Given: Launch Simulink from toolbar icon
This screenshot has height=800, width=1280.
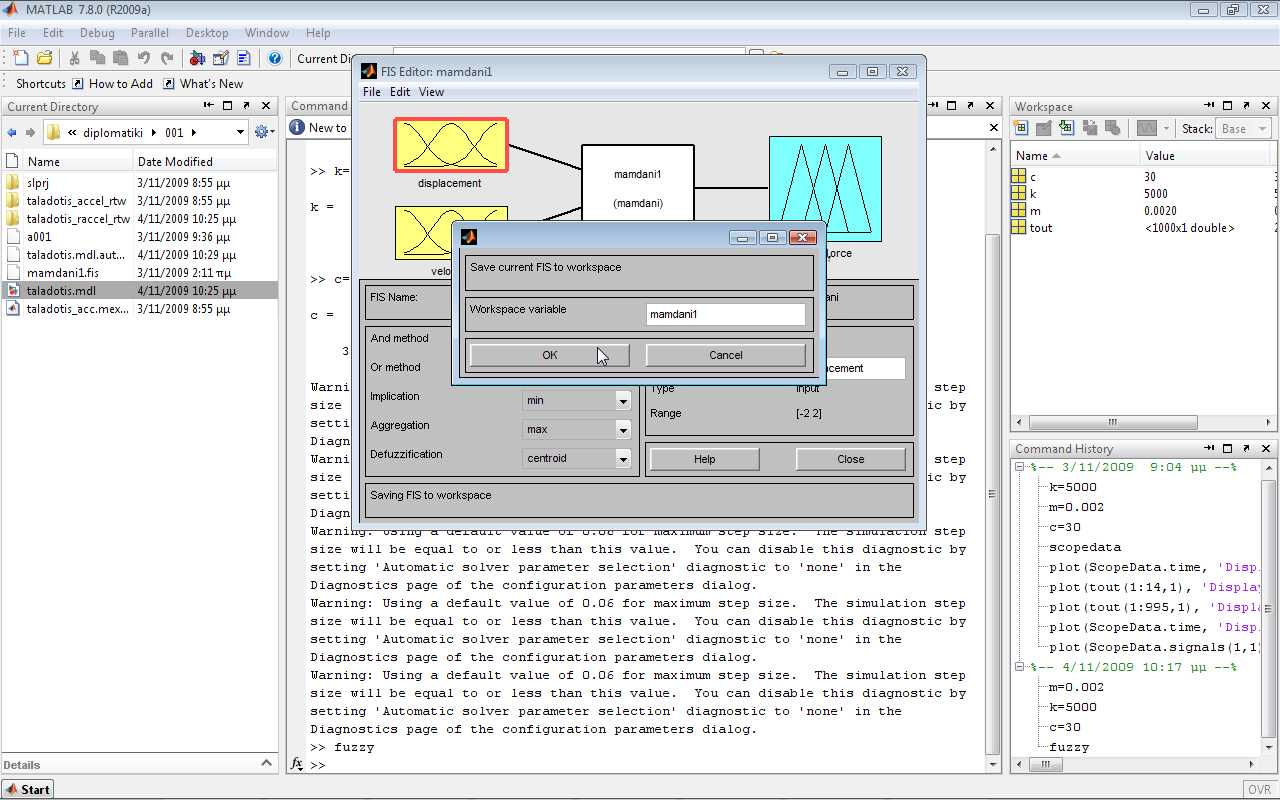Looking at the screenshot, I should [197, 59].
